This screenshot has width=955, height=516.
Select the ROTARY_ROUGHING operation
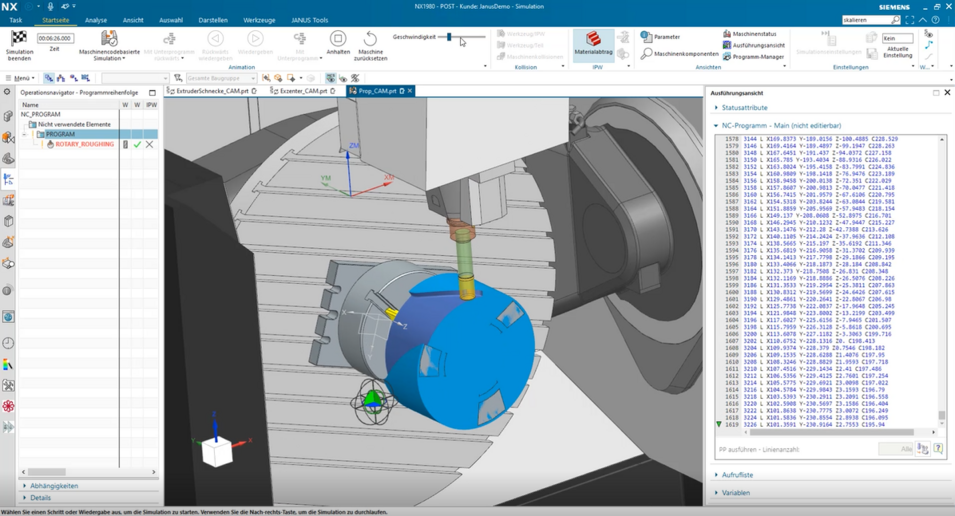click(x=84, y=144)
